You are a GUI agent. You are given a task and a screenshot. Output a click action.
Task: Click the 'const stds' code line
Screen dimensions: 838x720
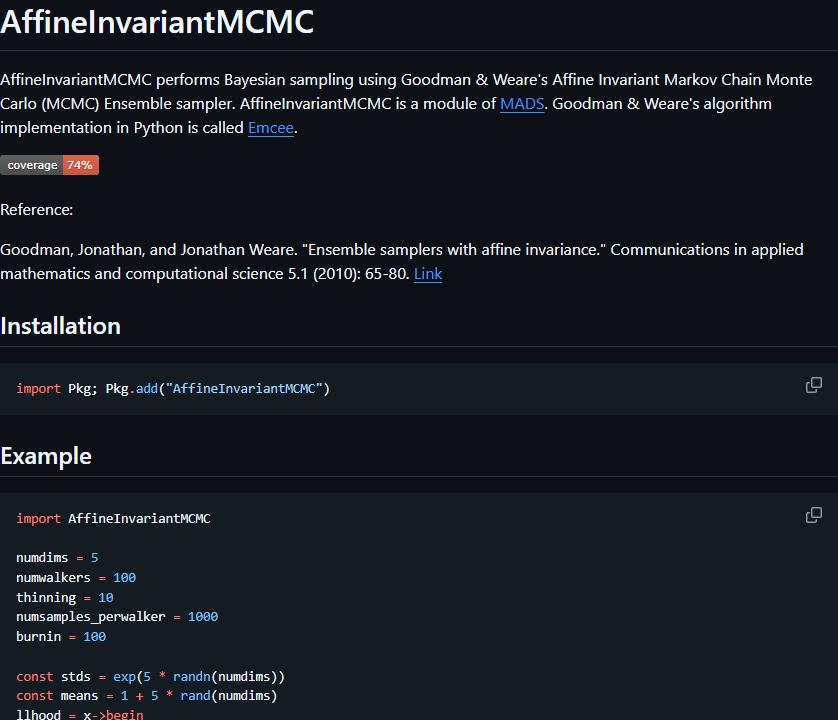150,676
